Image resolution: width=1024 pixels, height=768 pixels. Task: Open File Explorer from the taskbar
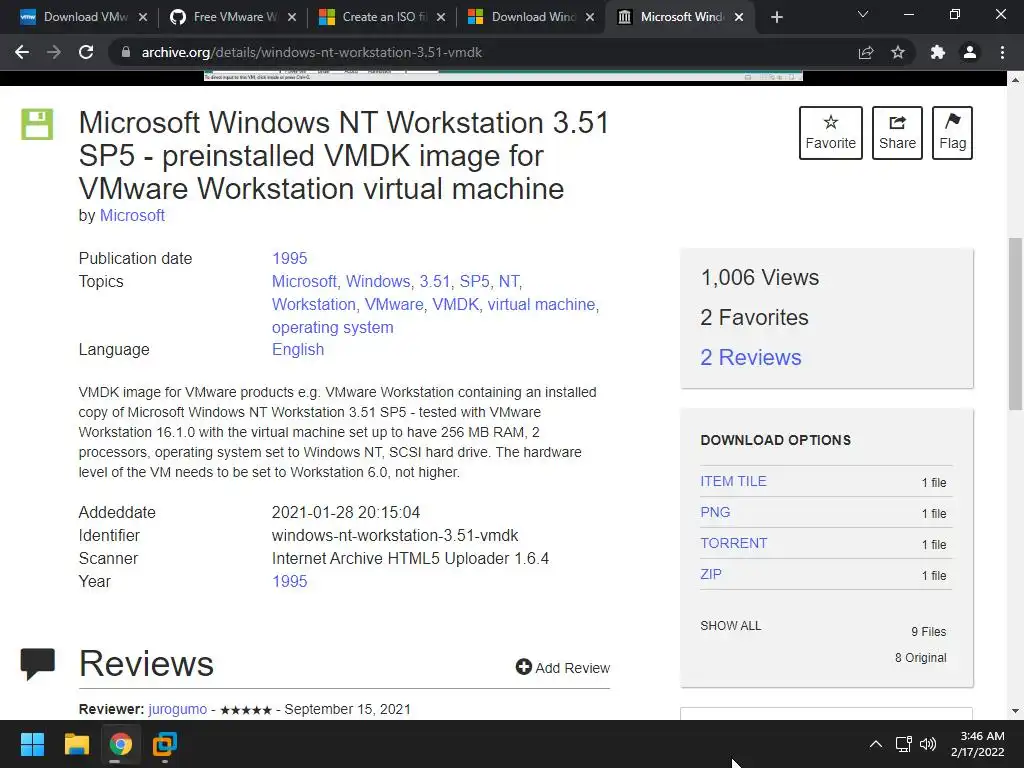coord(76,744)
